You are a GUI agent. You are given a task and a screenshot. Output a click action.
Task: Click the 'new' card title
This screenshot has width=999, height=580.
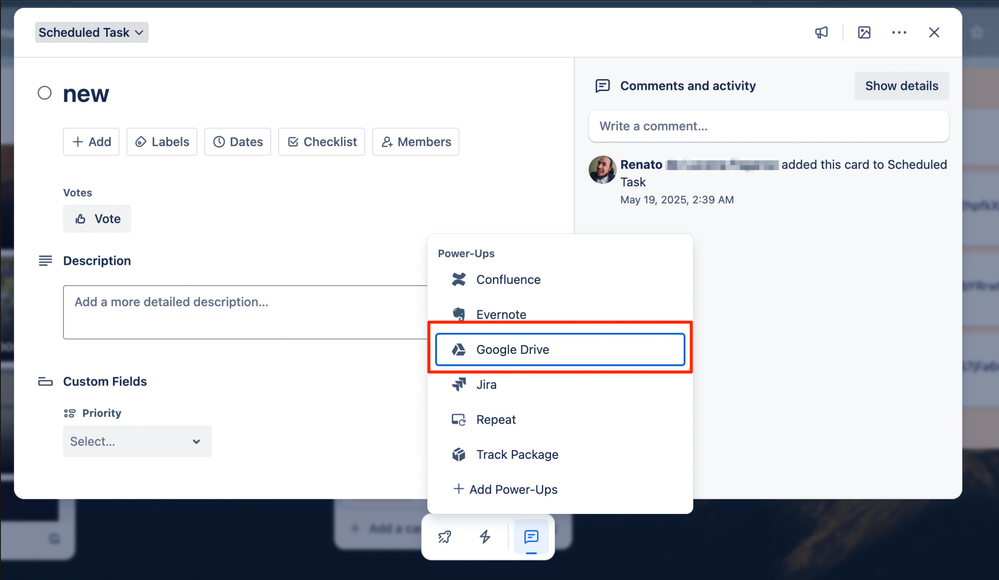click(86, 94)
